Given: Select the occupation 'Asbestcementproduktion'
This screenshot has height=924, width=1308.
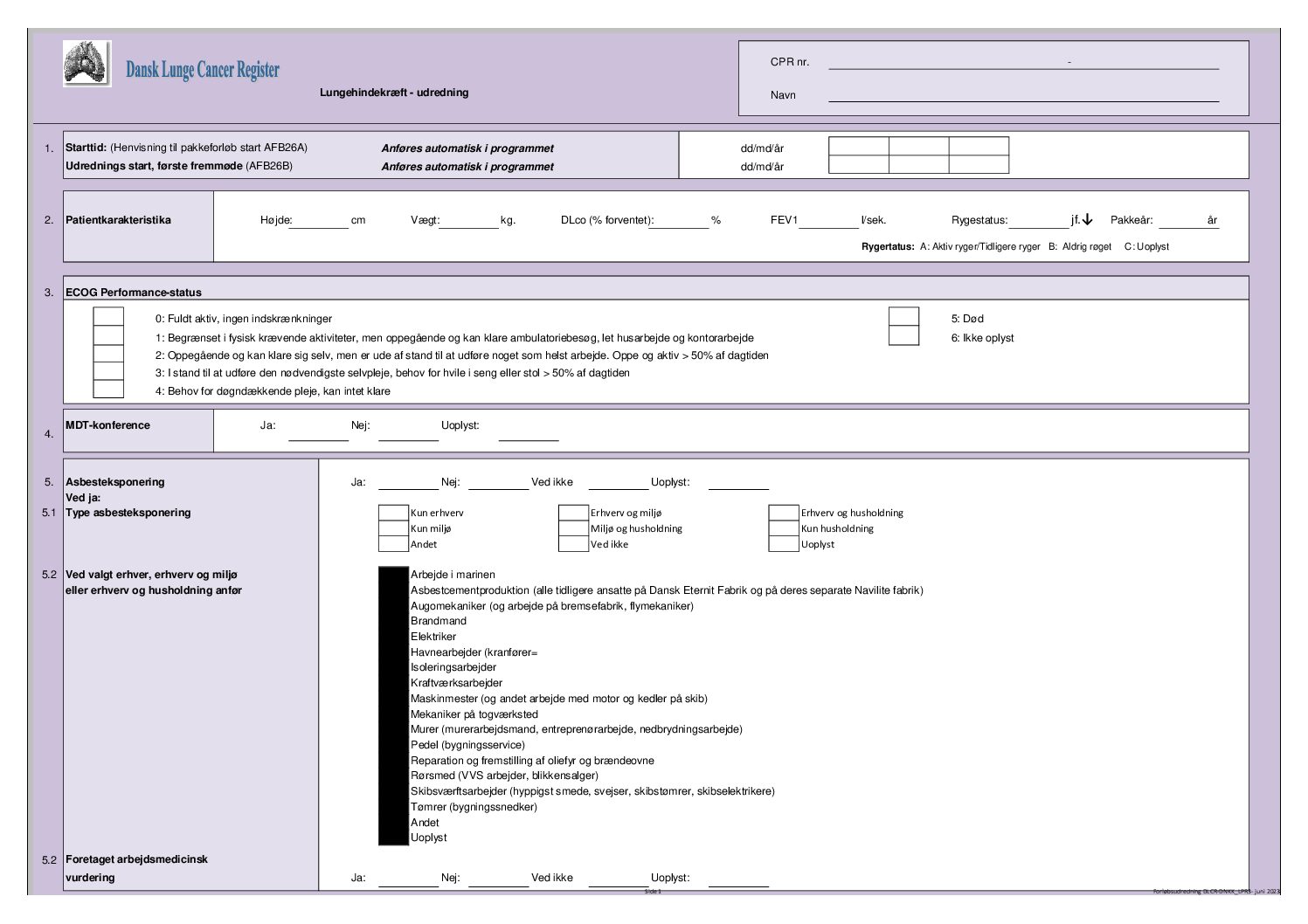Looking at the screenshot, I should tap(667, 590).
